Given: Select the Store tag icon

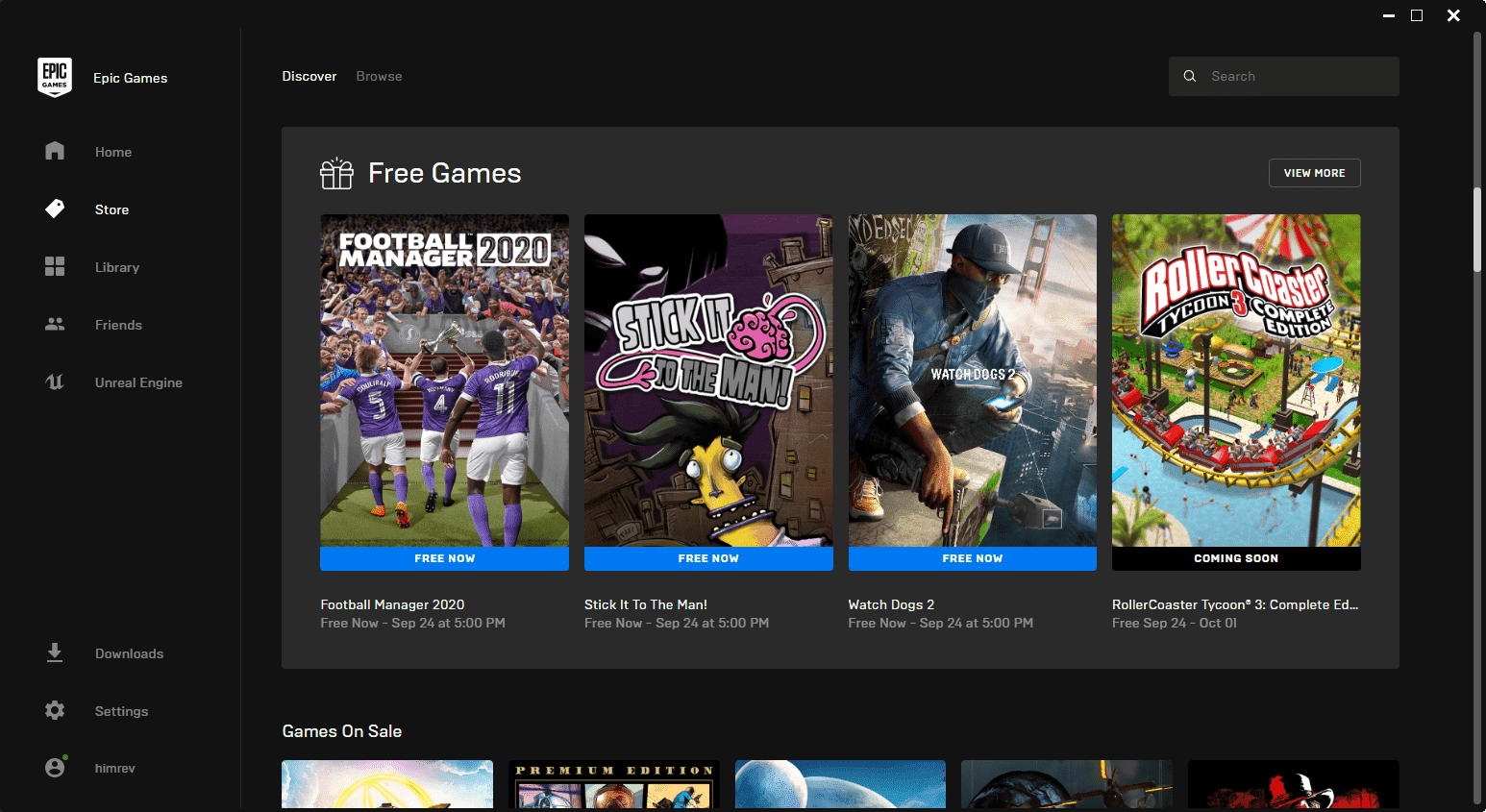Looking at the screenshot, I should pyautogui.click(x=55, y=209).
